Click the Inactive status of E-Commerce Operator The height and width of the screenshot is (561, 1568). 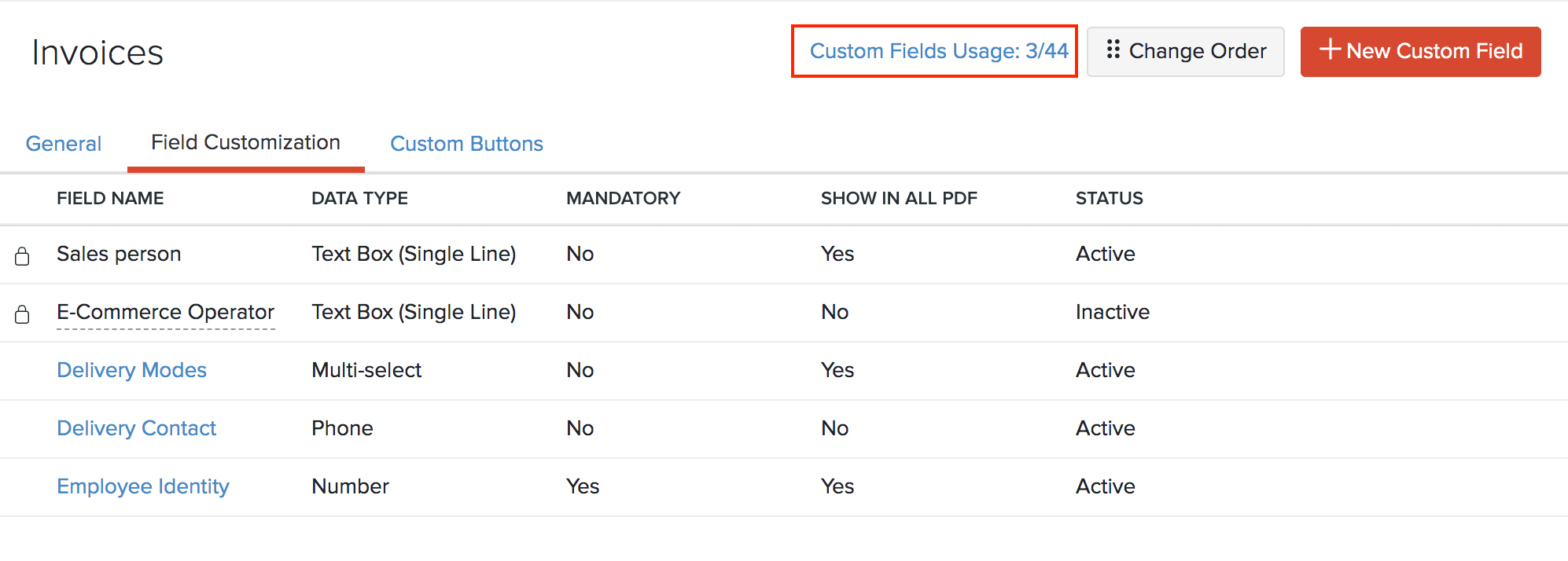[1112, 312]
